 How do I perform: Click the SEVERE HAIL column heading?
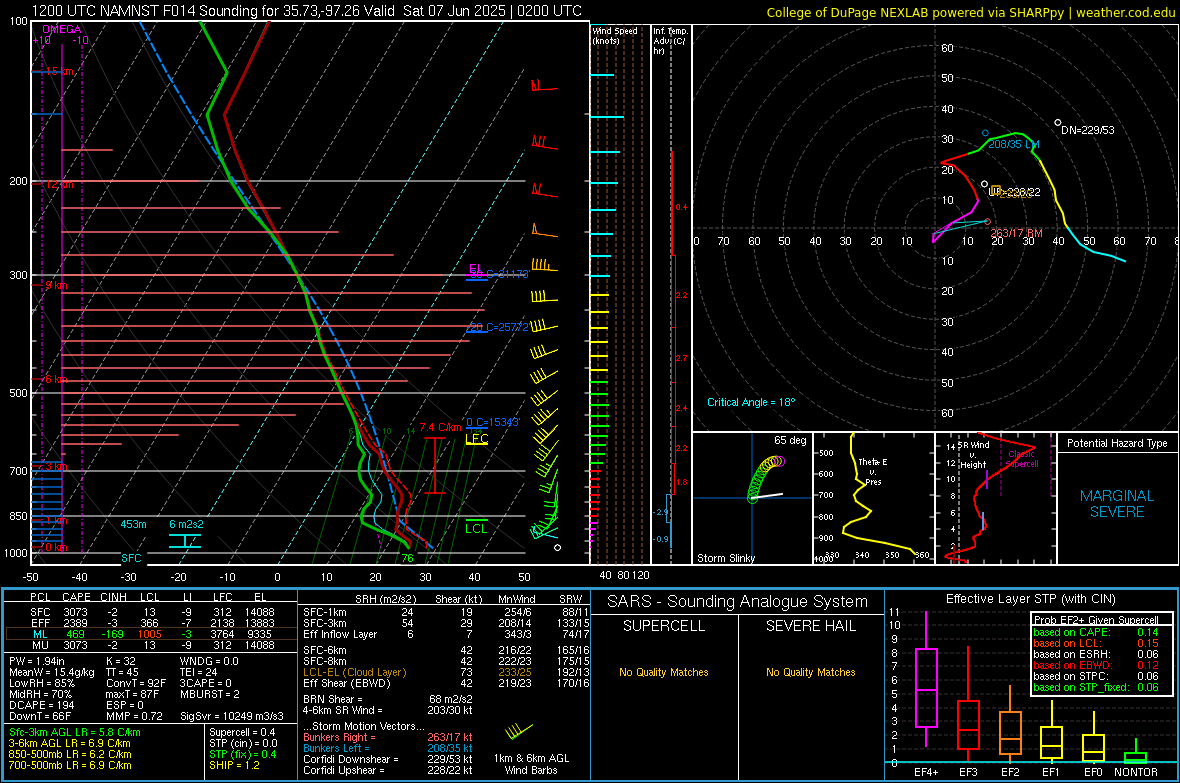[x=810, y=626]
